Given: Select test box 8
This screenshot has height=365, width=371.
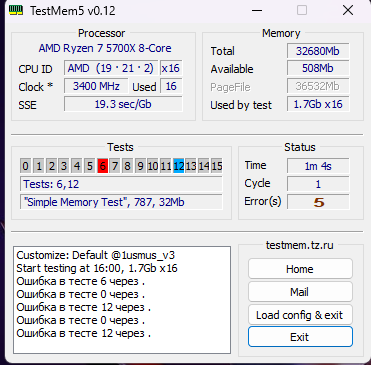Looking at the screenshot, I should coord(128,166).
